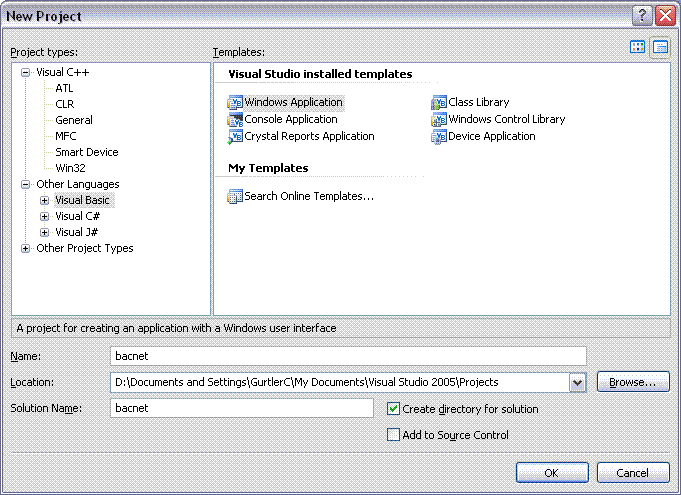Viewport: 681px width, 495px height.
Task: Select the Crystal Reports Application icon
Action: tap(235, 137)
